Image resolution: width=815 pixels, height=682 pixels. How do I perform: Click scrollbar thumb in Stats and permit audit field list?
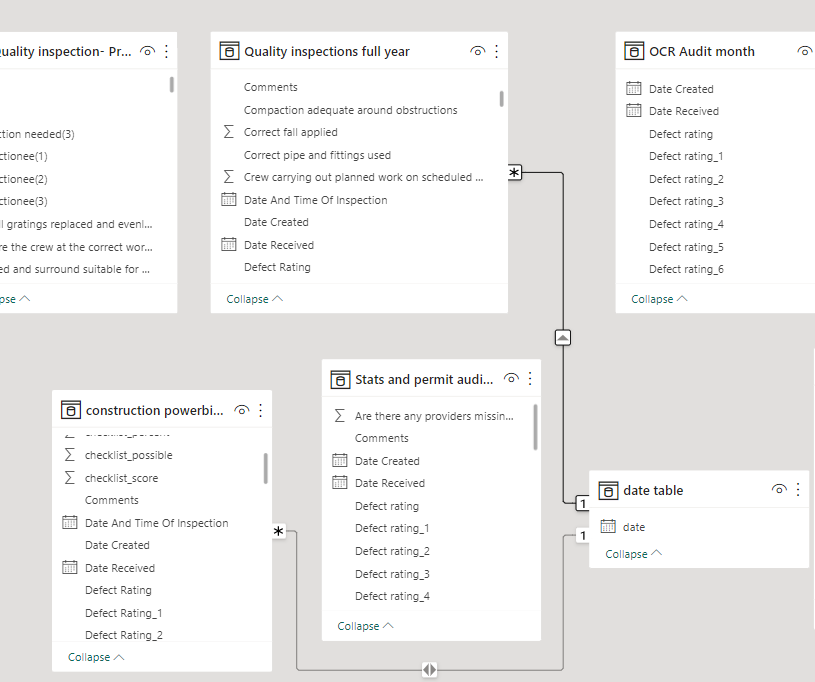pyautogui.click(x=535, y=427)
